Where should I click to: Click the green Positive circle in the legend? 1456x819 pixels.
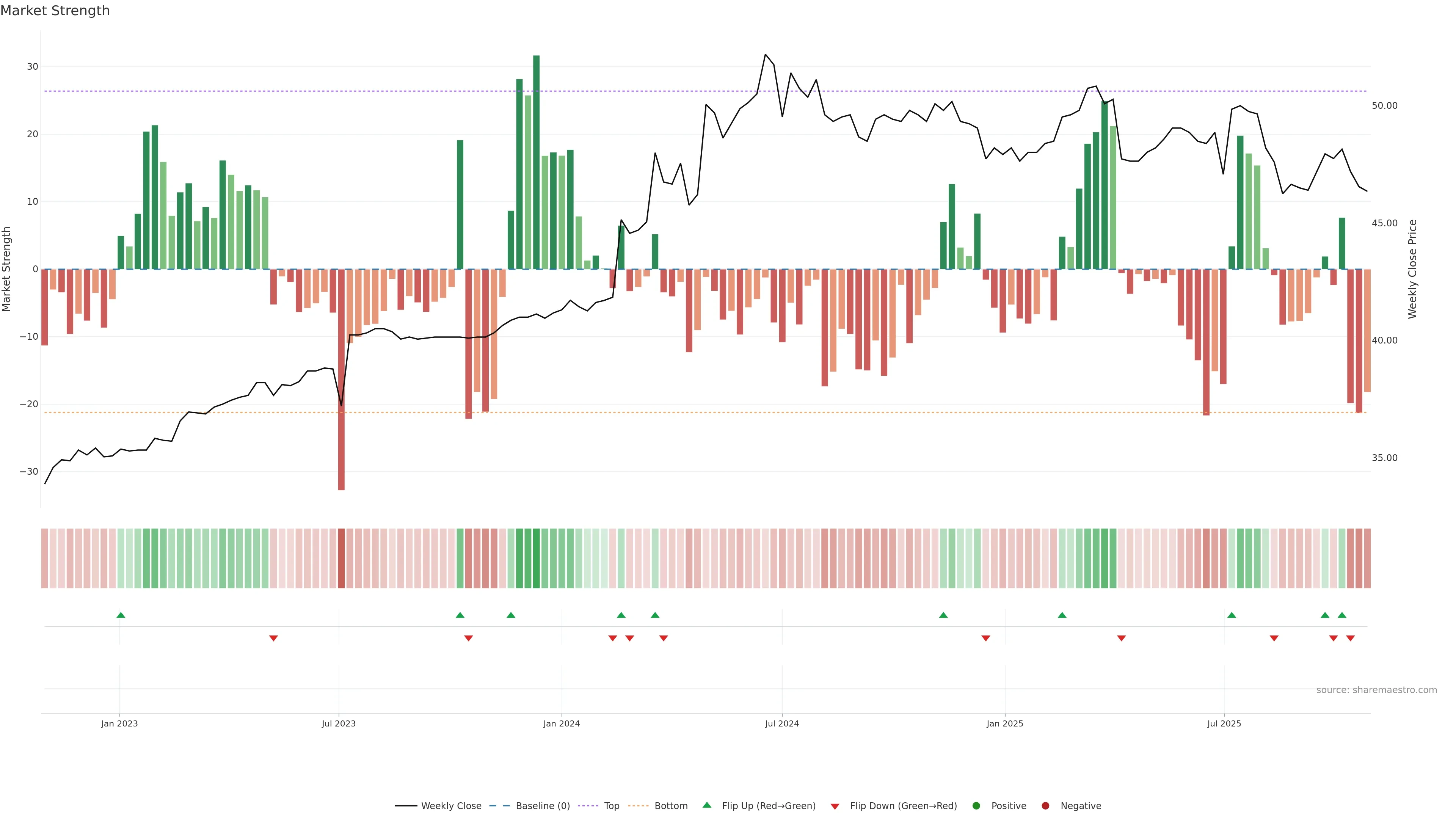point(976,806)
